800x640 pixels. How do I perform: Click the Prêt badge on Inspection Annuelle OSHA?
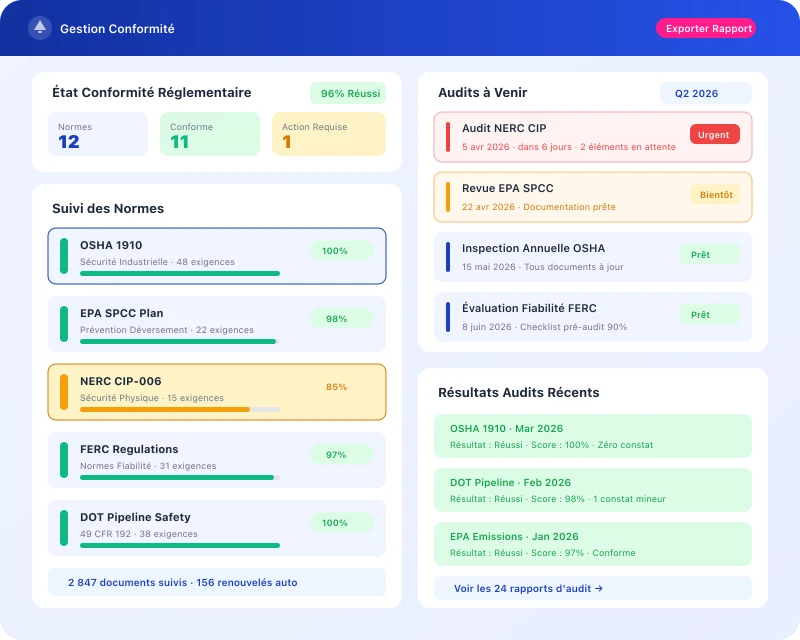pos(710,255)
